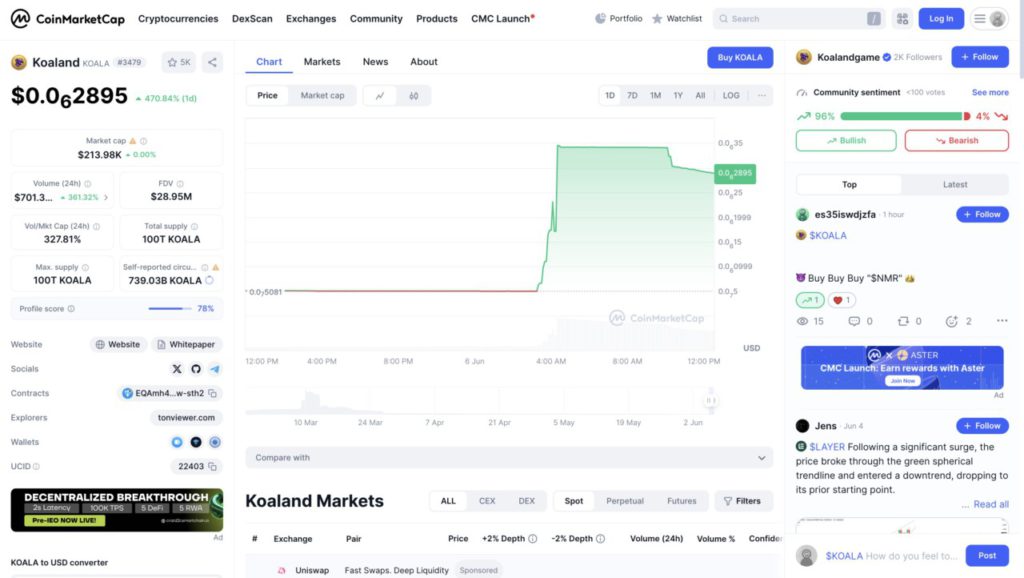This screenshot has width=1024, height=578.
Task: Open the apps grid icon beside search
Action: click(x=903, y=19)
